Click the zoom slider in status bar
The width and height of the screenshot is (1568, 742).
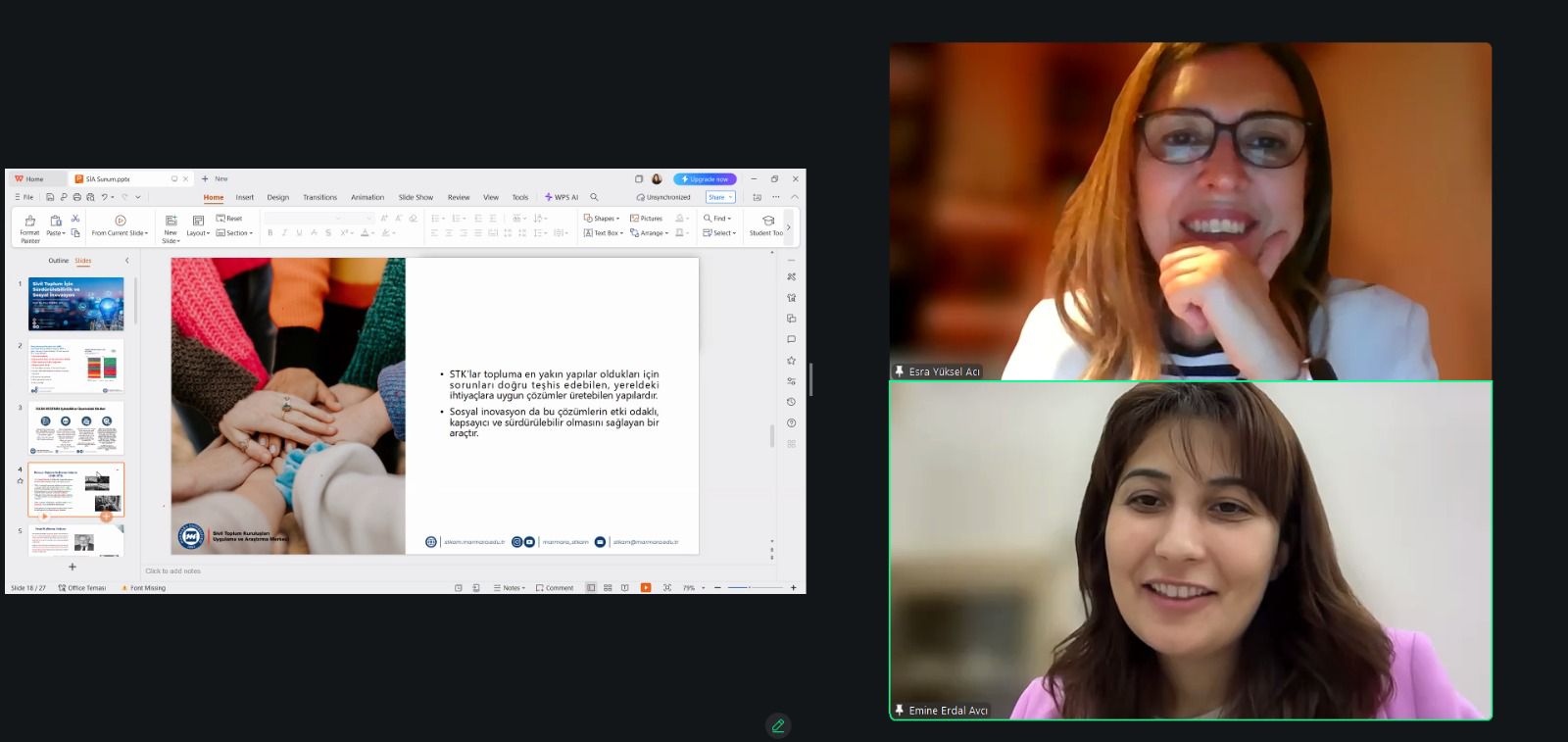pos(755,588)
